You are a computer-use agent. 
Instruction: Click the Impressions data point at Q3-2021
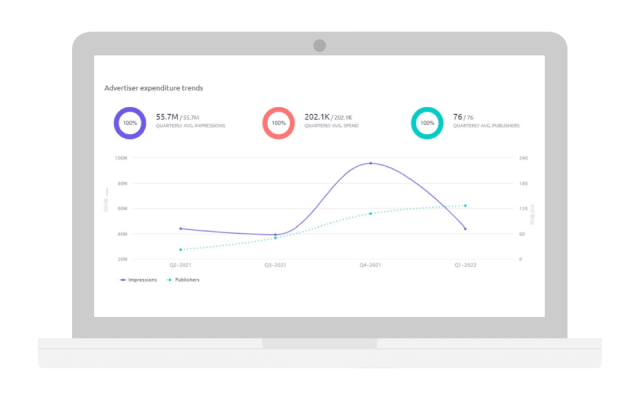coord(275,235)
